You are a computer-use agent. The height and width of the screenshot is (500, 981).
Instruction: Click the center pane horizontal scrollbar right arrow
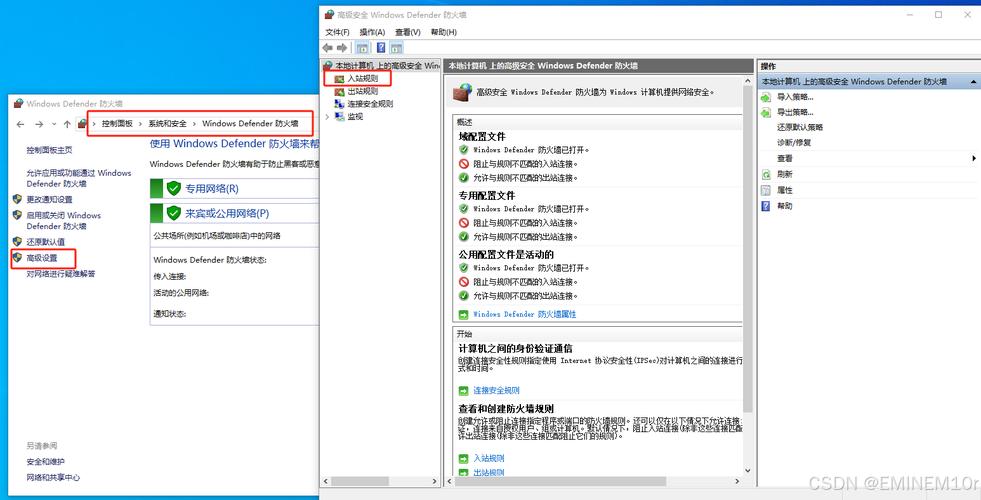pos(738,481)
